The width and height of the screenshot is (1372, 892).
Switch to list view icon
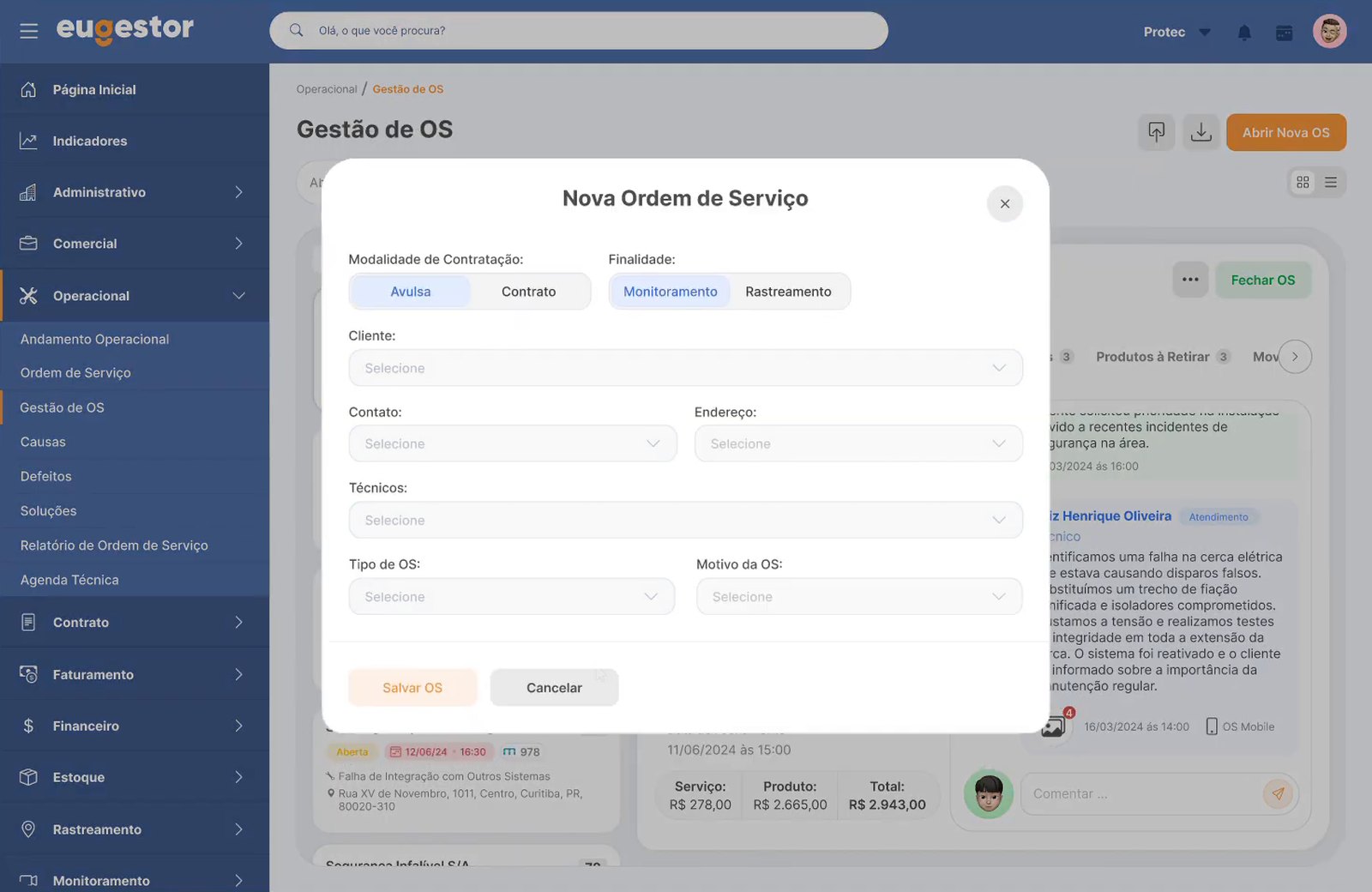coord(1331,182)
